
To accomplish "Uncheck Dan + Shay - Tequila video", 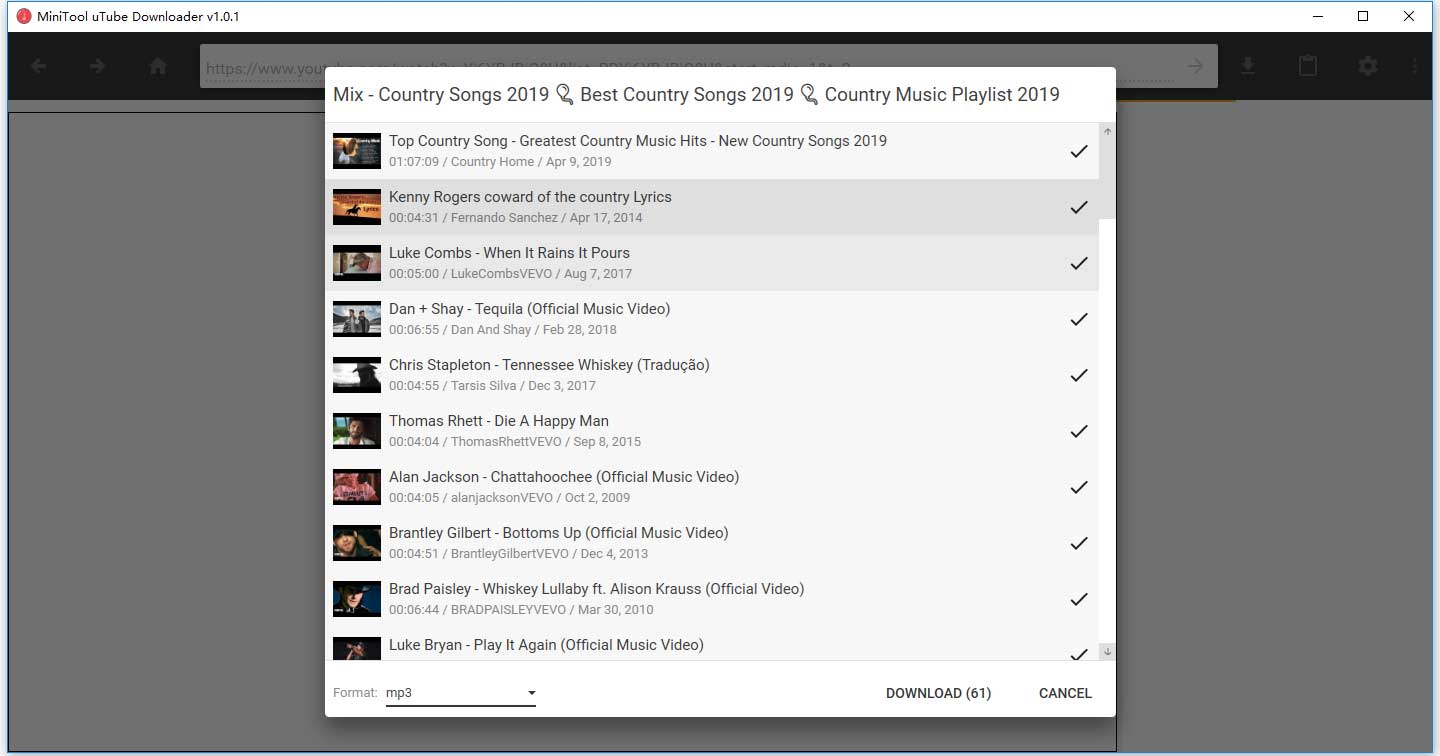I will [x=1079, y=319].
